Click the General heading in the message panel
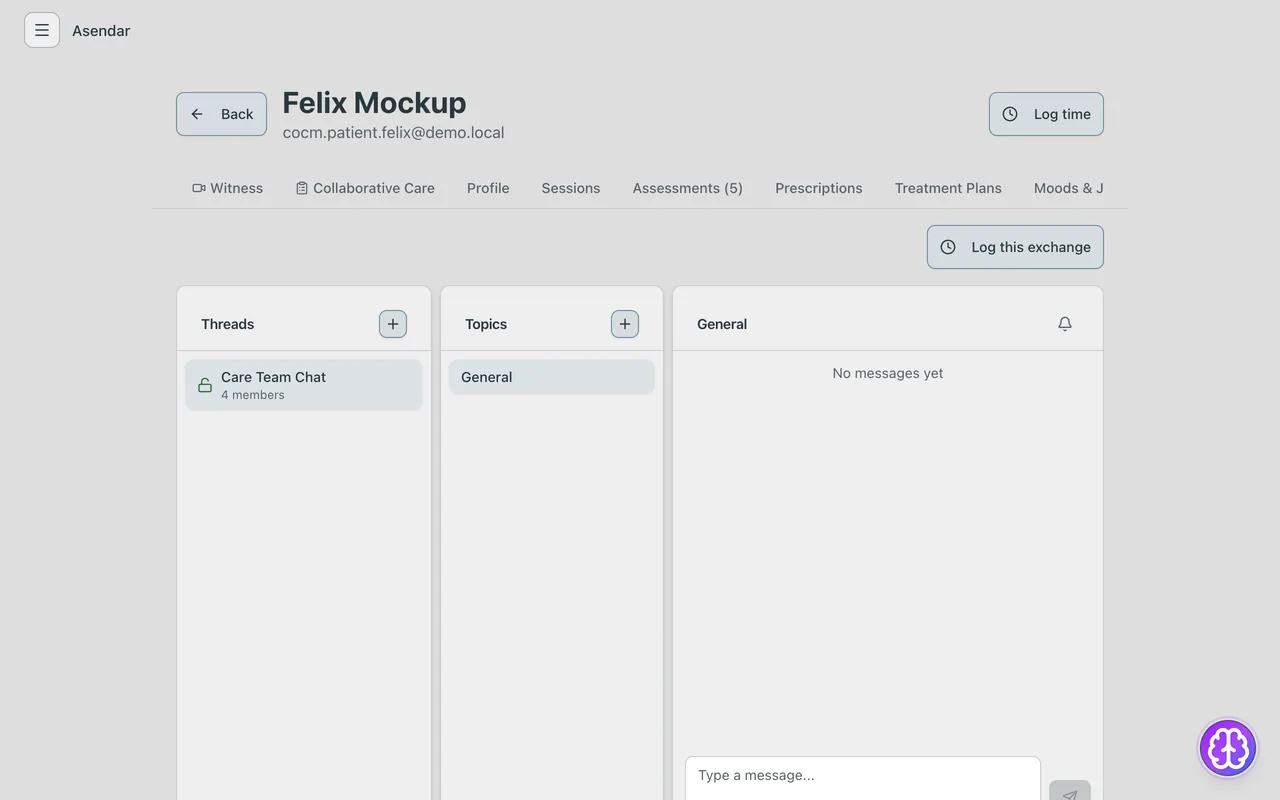Image resolution: width=1280 pixels, height=800 pixels. (722, 324)
